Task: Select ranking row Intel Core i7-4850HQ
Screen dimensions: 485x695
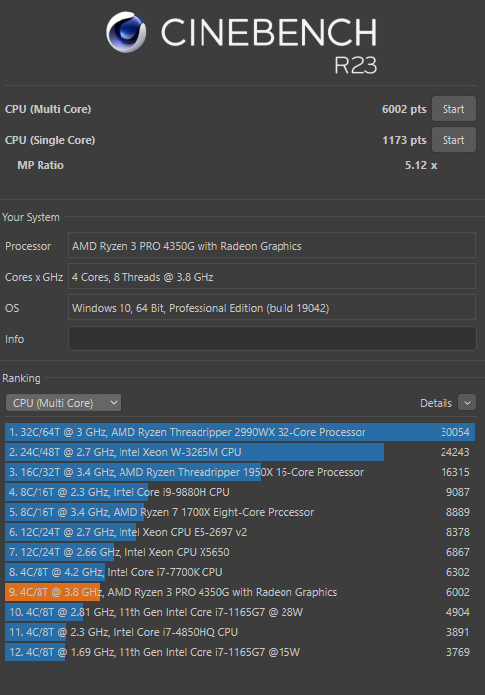Action: (240, 632)
